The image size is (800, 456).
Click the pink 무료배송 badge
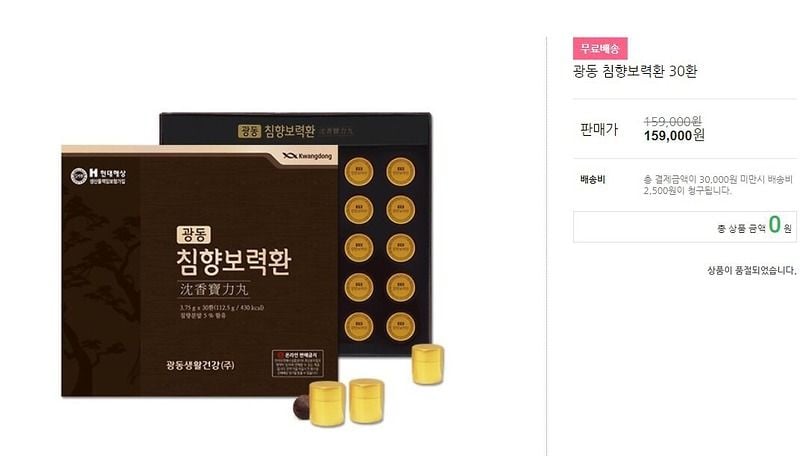(x=600, y=48)
